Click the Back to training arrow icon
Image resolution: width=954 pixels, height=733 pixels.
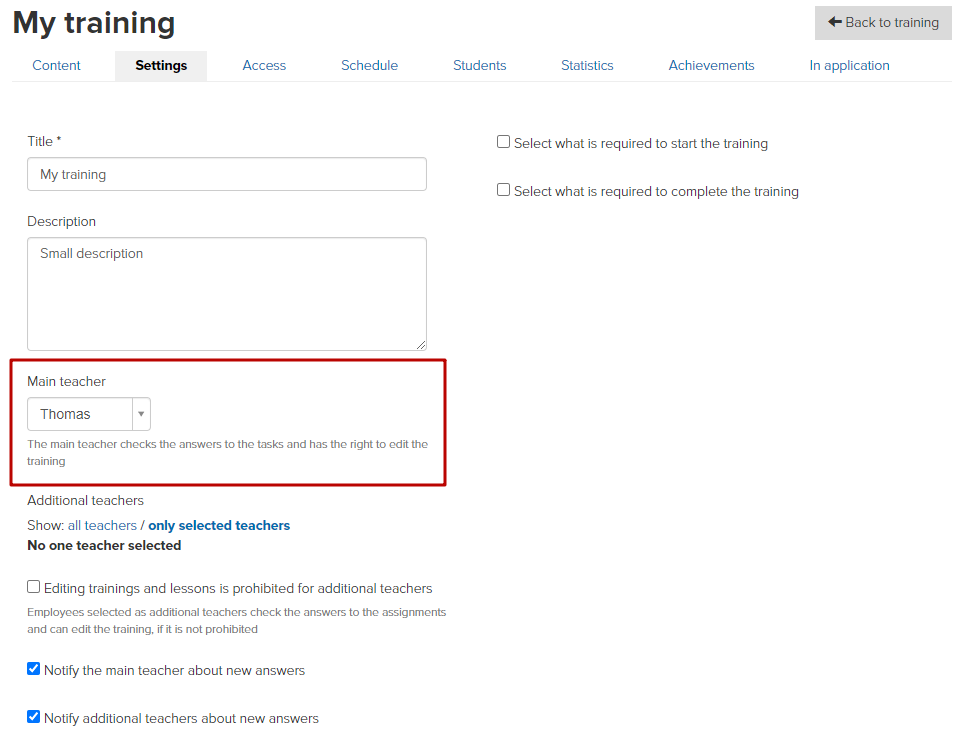point(834,22)
